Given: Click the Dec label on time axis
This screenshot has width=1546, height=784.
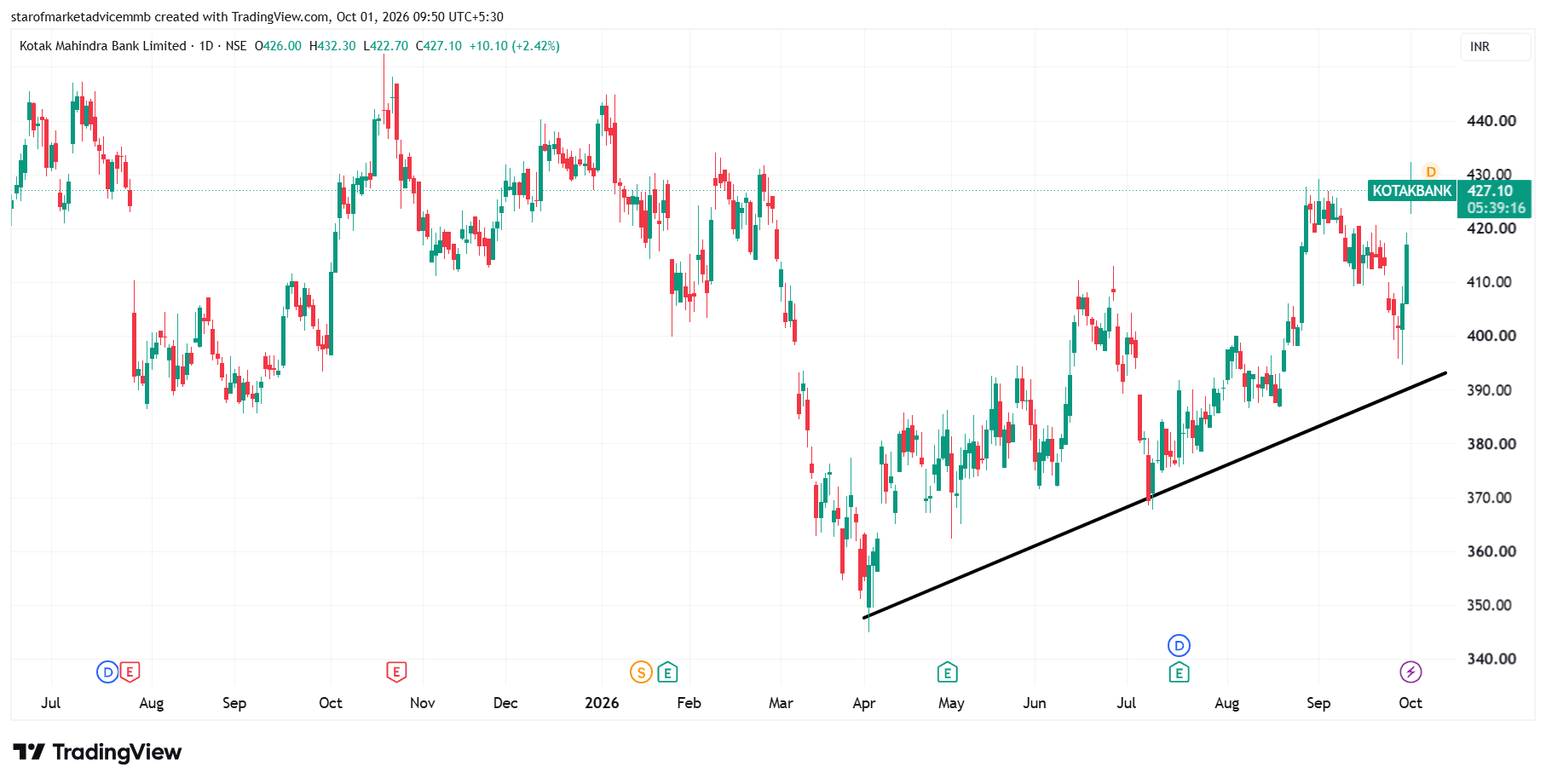Looking at the screenshot, I should [x=505, y=703].
